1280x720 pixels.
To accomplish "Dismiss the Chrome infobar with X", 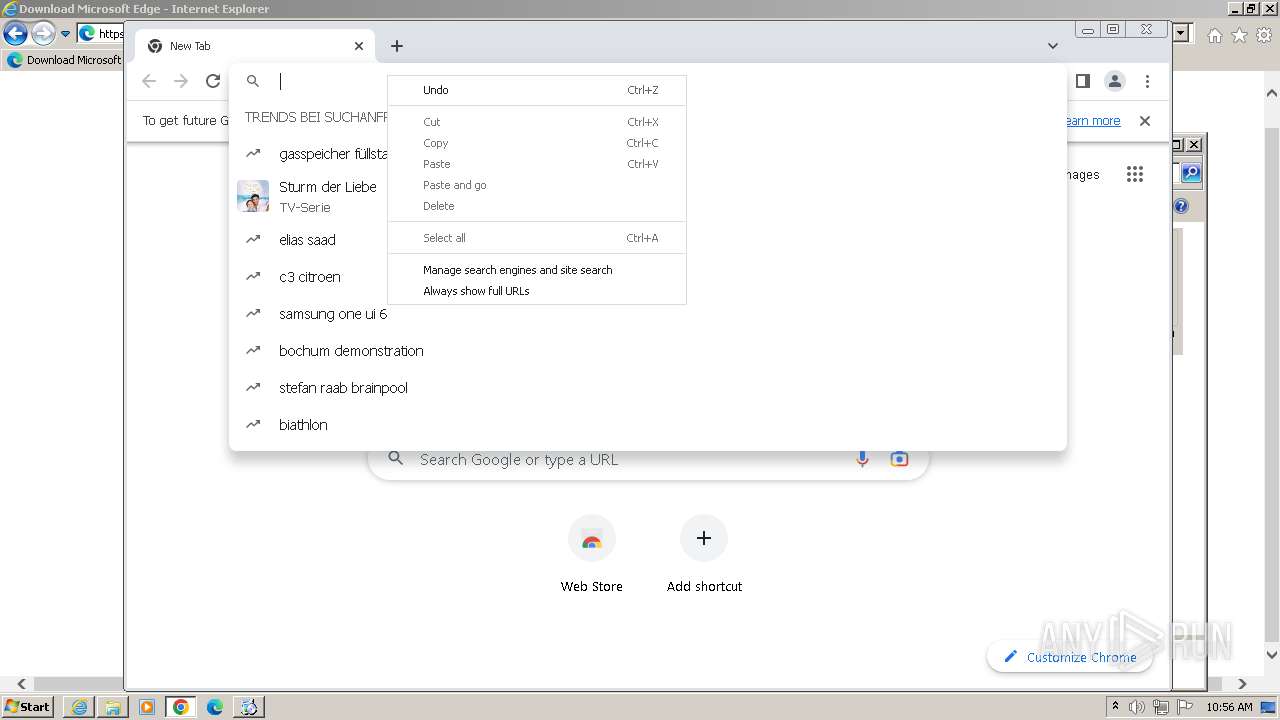I will point(1145,121).
